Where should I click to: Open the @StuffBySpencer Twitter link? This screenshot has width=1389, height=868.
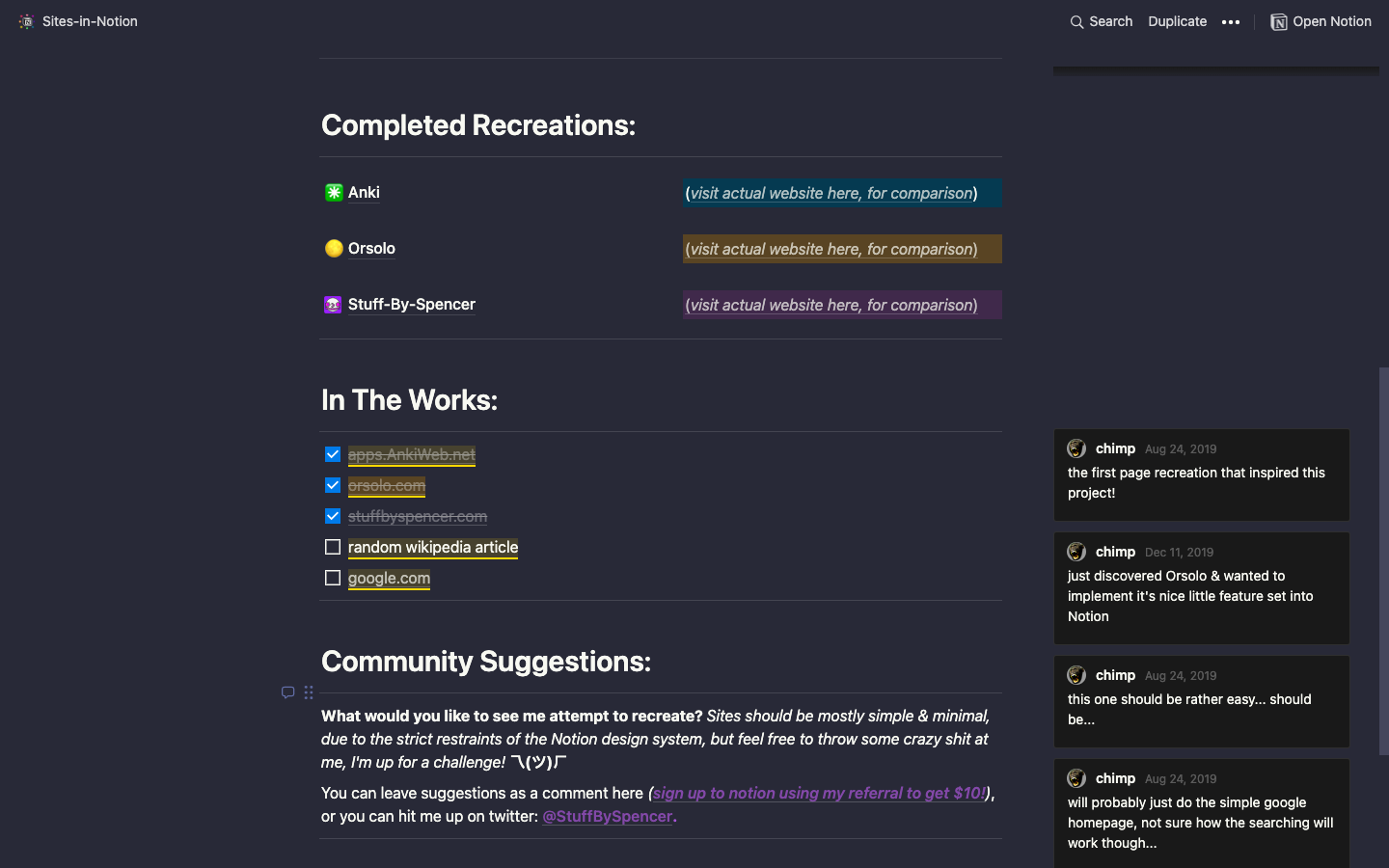608,816
